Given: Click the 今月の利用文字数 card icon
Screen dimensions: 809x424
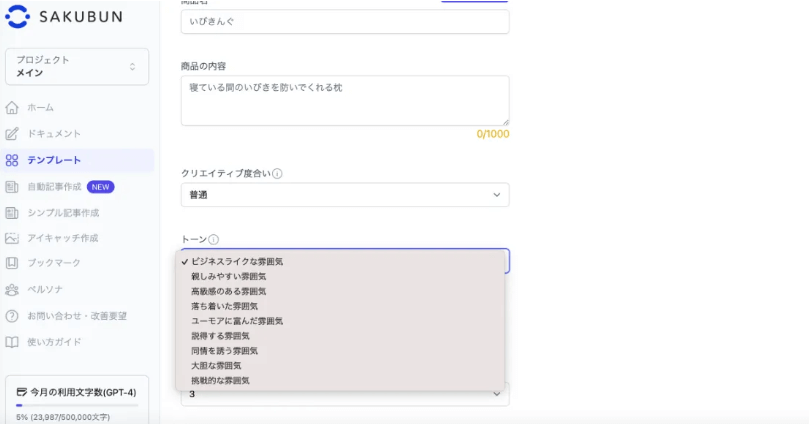Looking at the screenshot, I should 22,393.
